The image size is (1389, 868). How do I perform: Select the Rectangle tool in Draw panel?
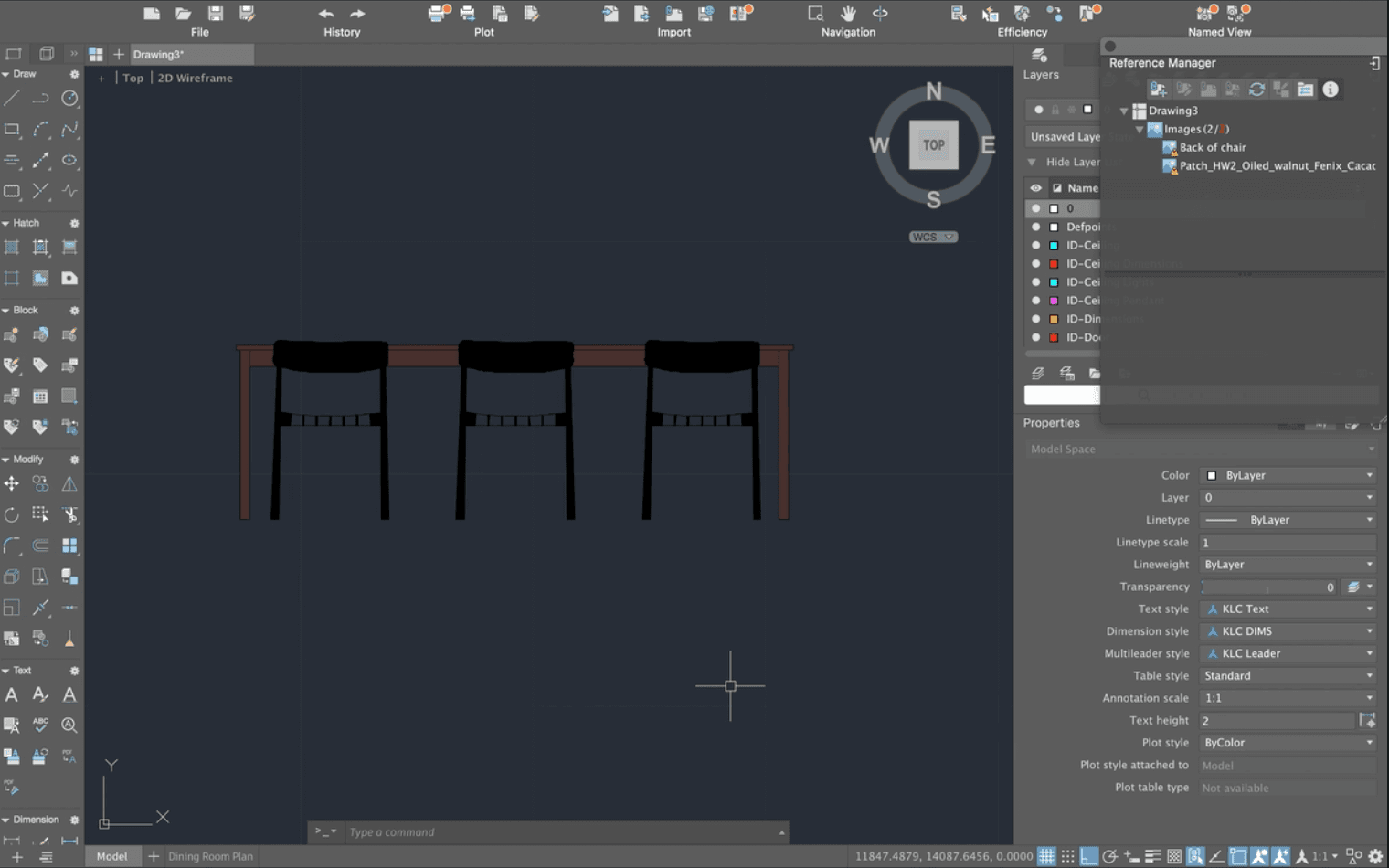(12, 130)
